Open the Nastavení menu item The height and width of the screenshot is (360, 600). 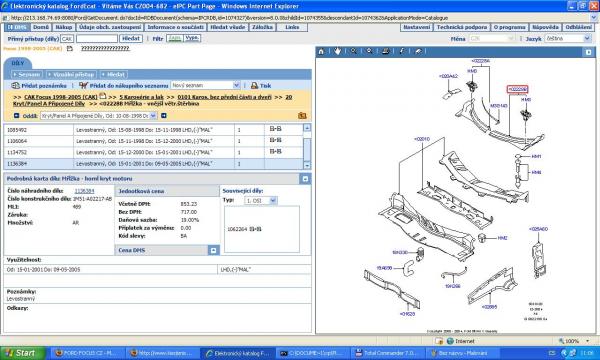point(416,27)
